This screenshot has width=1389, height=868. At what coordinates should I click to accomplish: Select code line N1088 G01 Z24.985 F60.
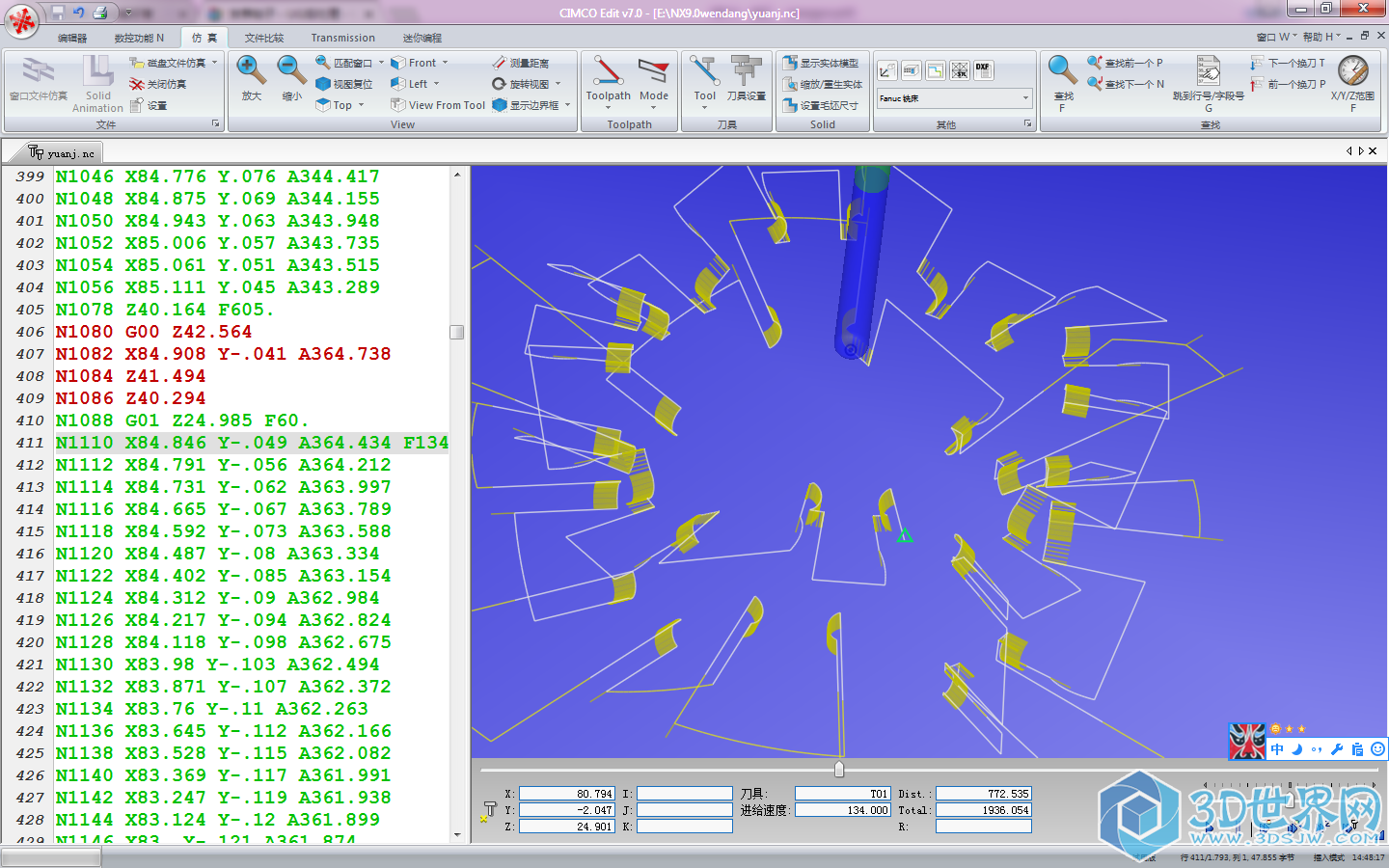point(182,420)
